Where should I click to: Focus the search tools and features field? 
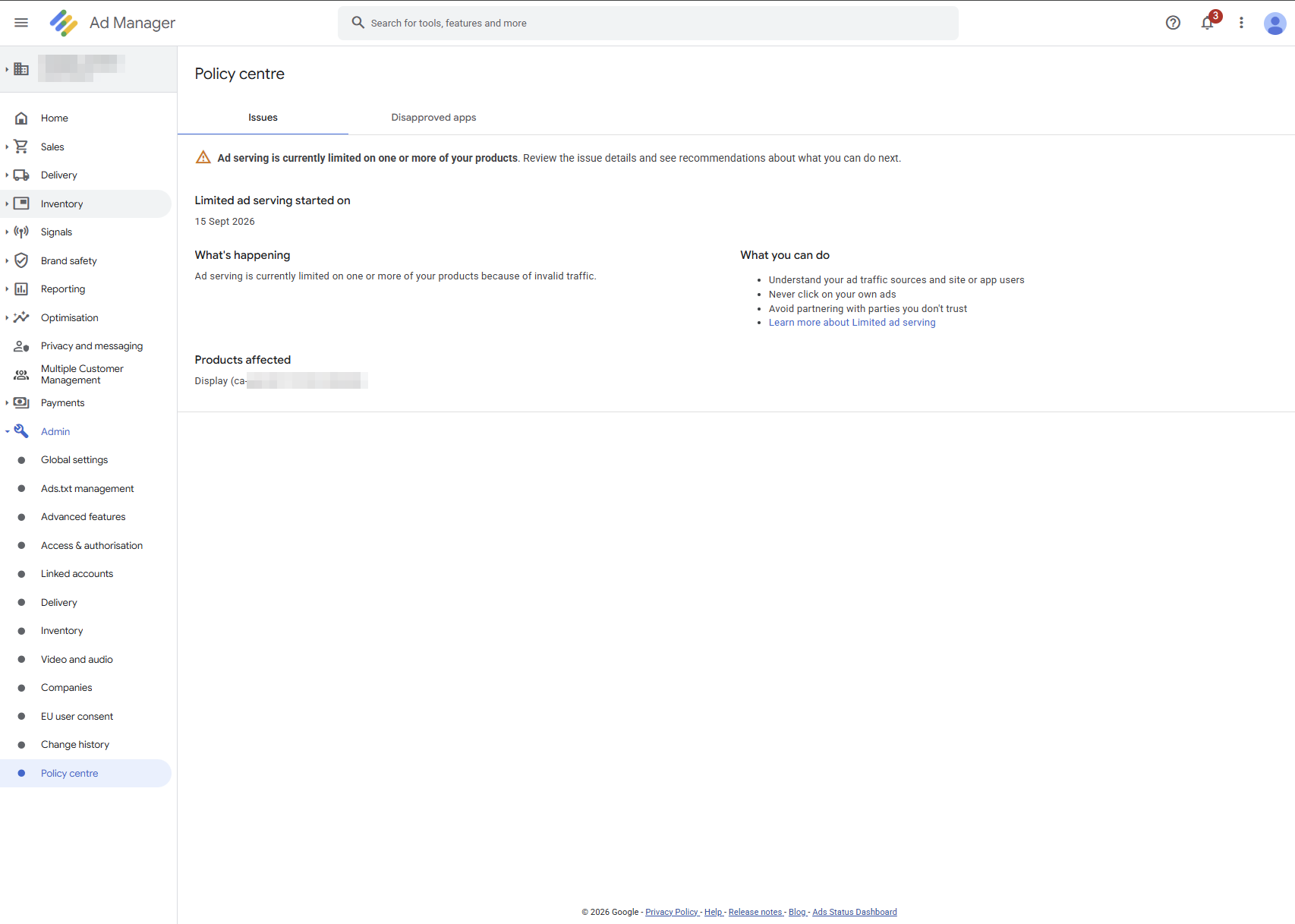(x=647, y=24)
